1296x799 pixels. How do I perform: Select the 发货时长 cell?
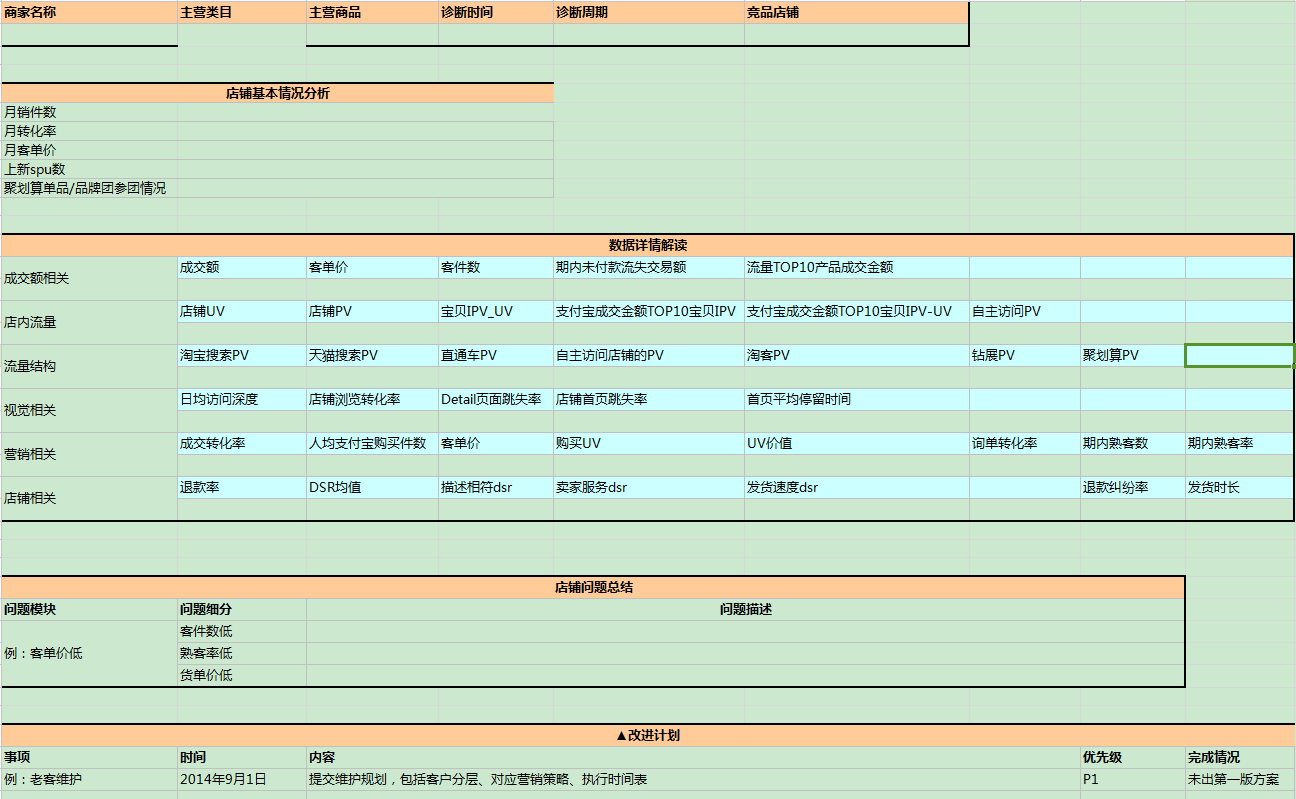point(1240,487)
